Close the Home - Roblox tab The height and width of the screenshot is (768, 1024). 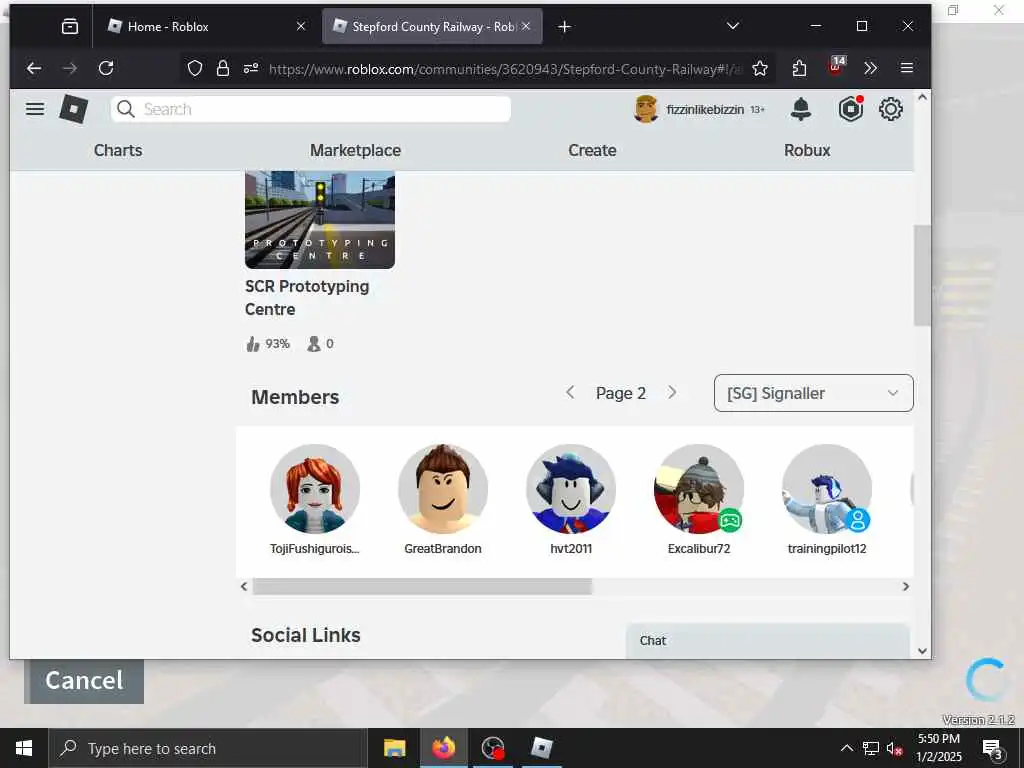coord(300,26)
